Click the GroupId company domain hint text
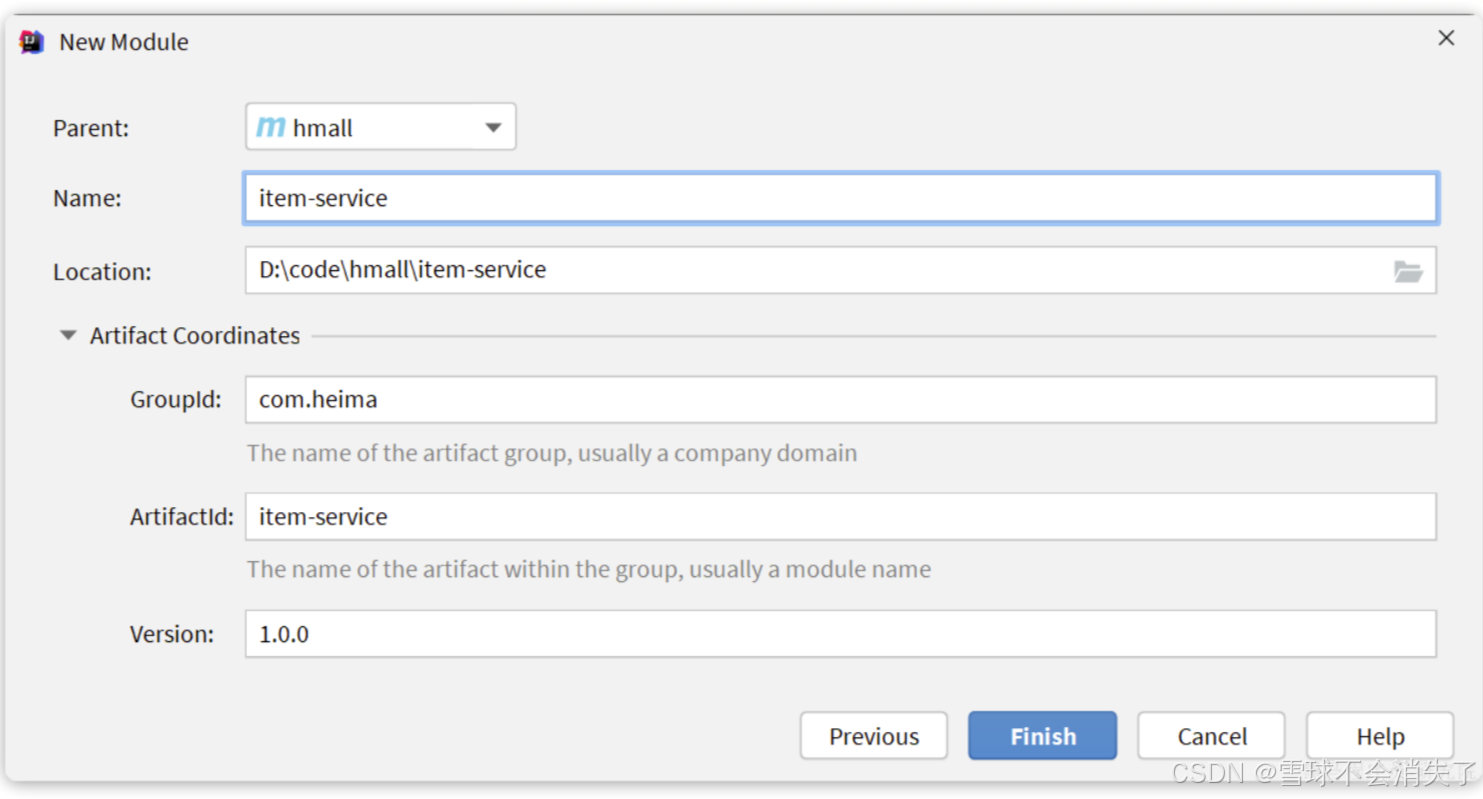Screen dimensions: 1483x799 [x=552, y=453]
